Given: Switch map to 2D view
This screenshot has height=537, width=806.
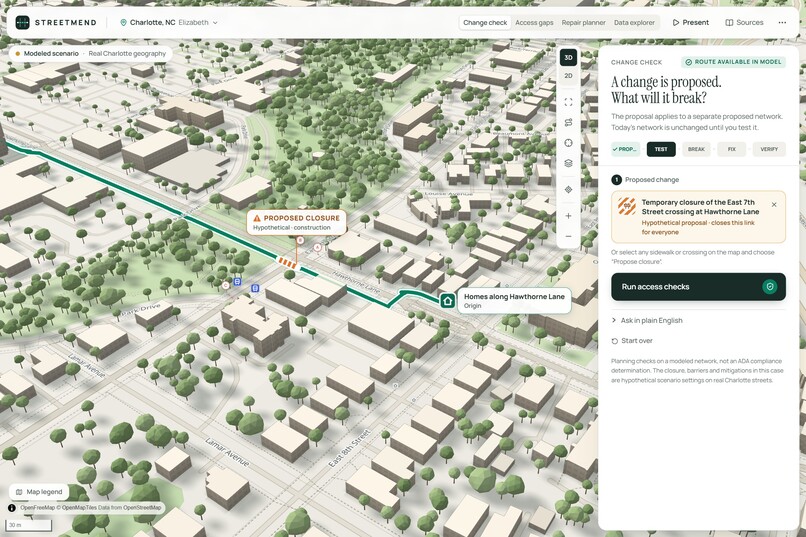Looking at the screenshot, I should click(x=568, y=76).
